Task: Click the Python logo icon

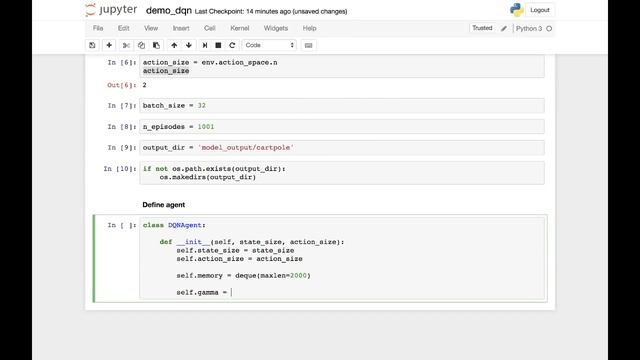Action: pos(517,10)
